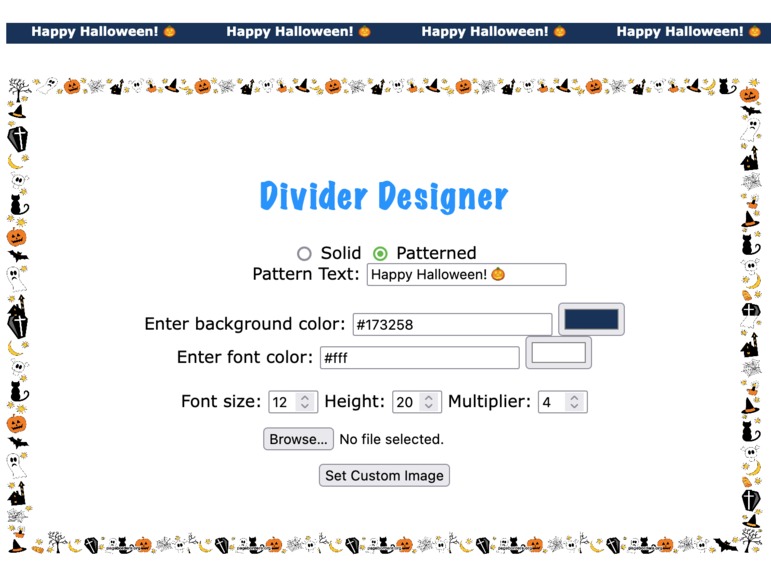Increase Font size with the up arrow

point(305,397)
